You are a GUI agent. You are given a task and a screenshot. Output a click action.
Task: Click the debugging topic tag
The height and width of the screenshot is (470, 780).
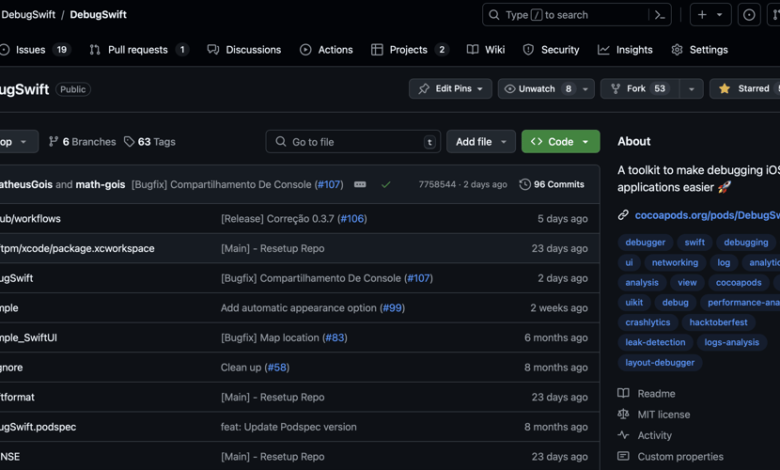746,243
